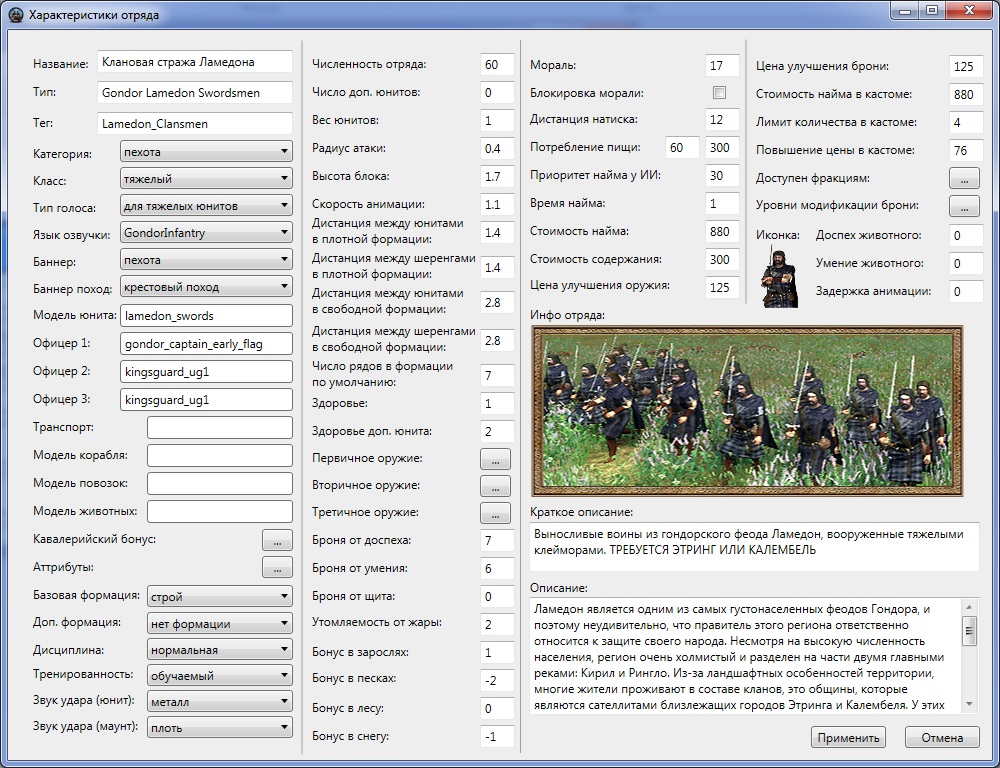Open the Категория dropdown
Viewport: 1000px width, 768px height.
(206, 152)
